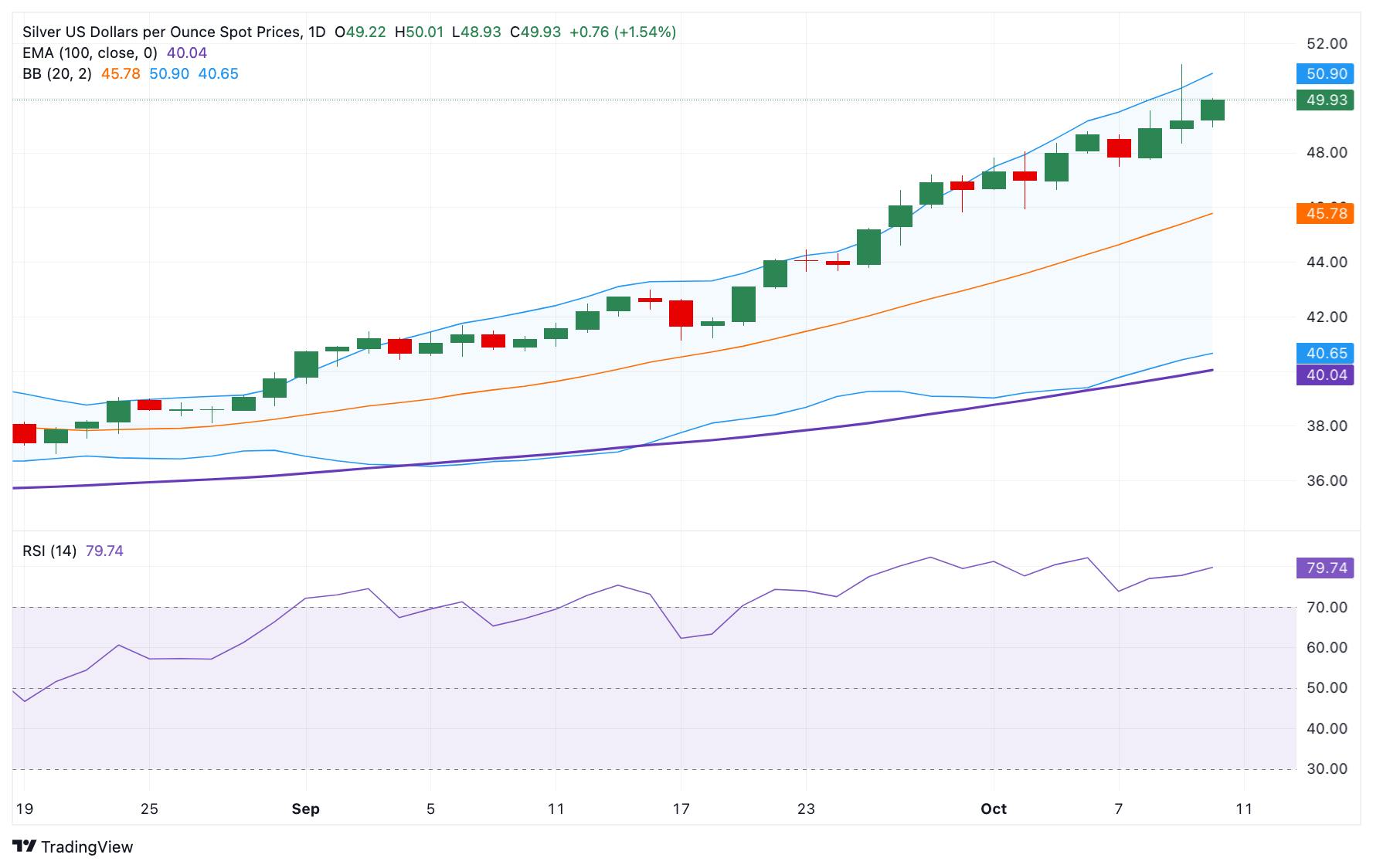
Task: Click the TradingView logo icon
Action: [24, 846]
